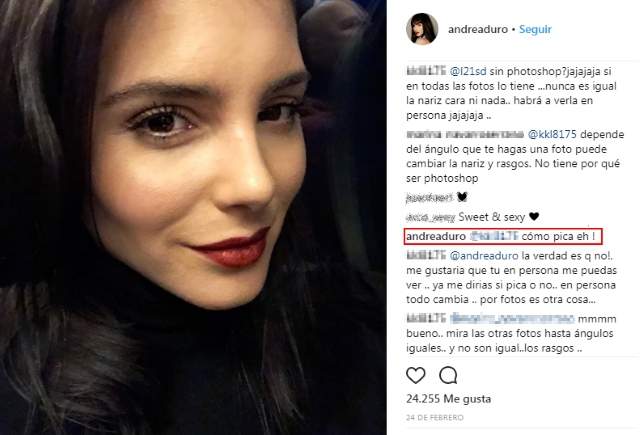Click blurred username before 'Sweet & sexy'

click(x=430, y=218)
